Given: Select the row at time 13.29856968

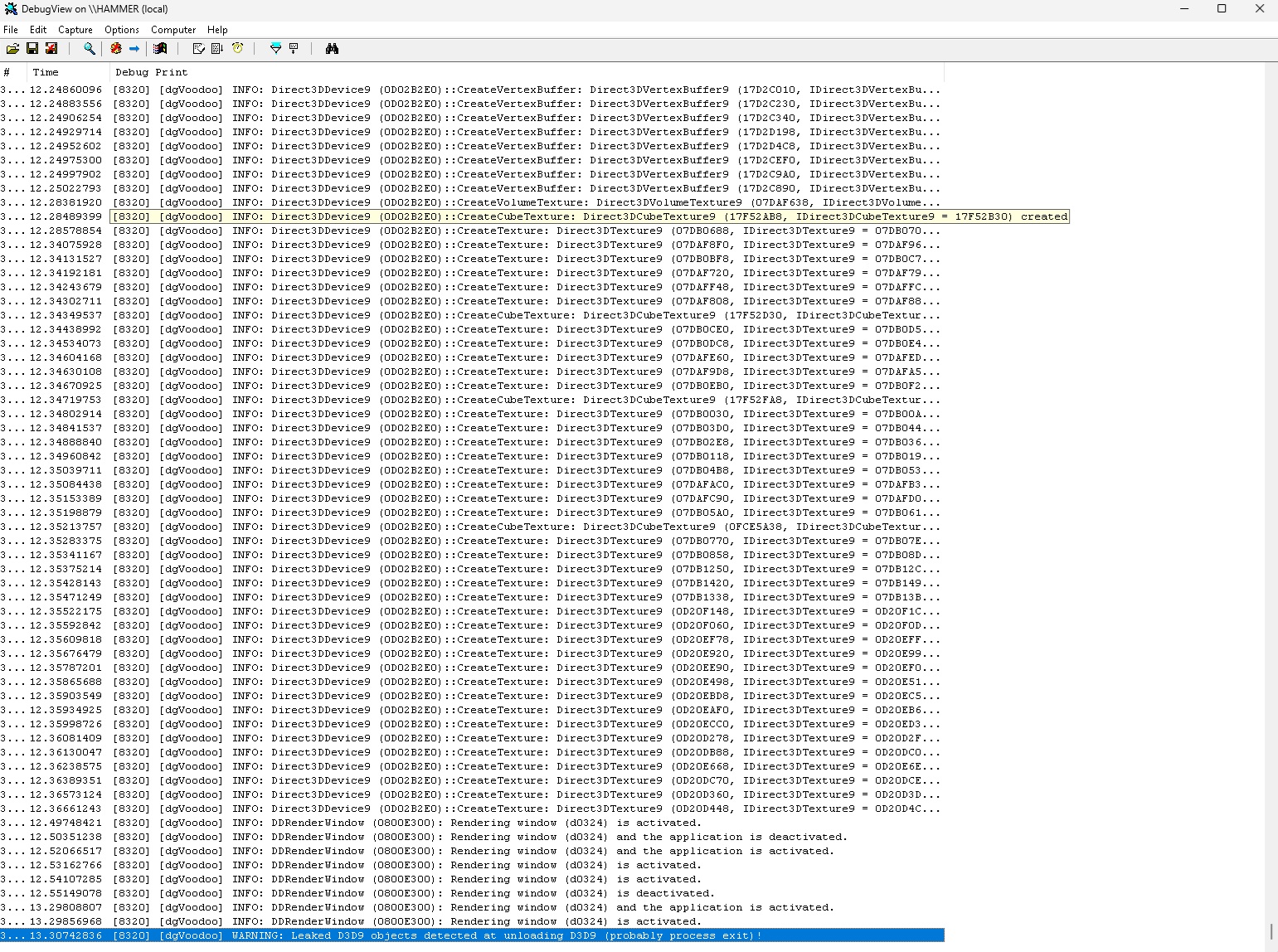Looking at the screenshot, I should pos(472,921).
